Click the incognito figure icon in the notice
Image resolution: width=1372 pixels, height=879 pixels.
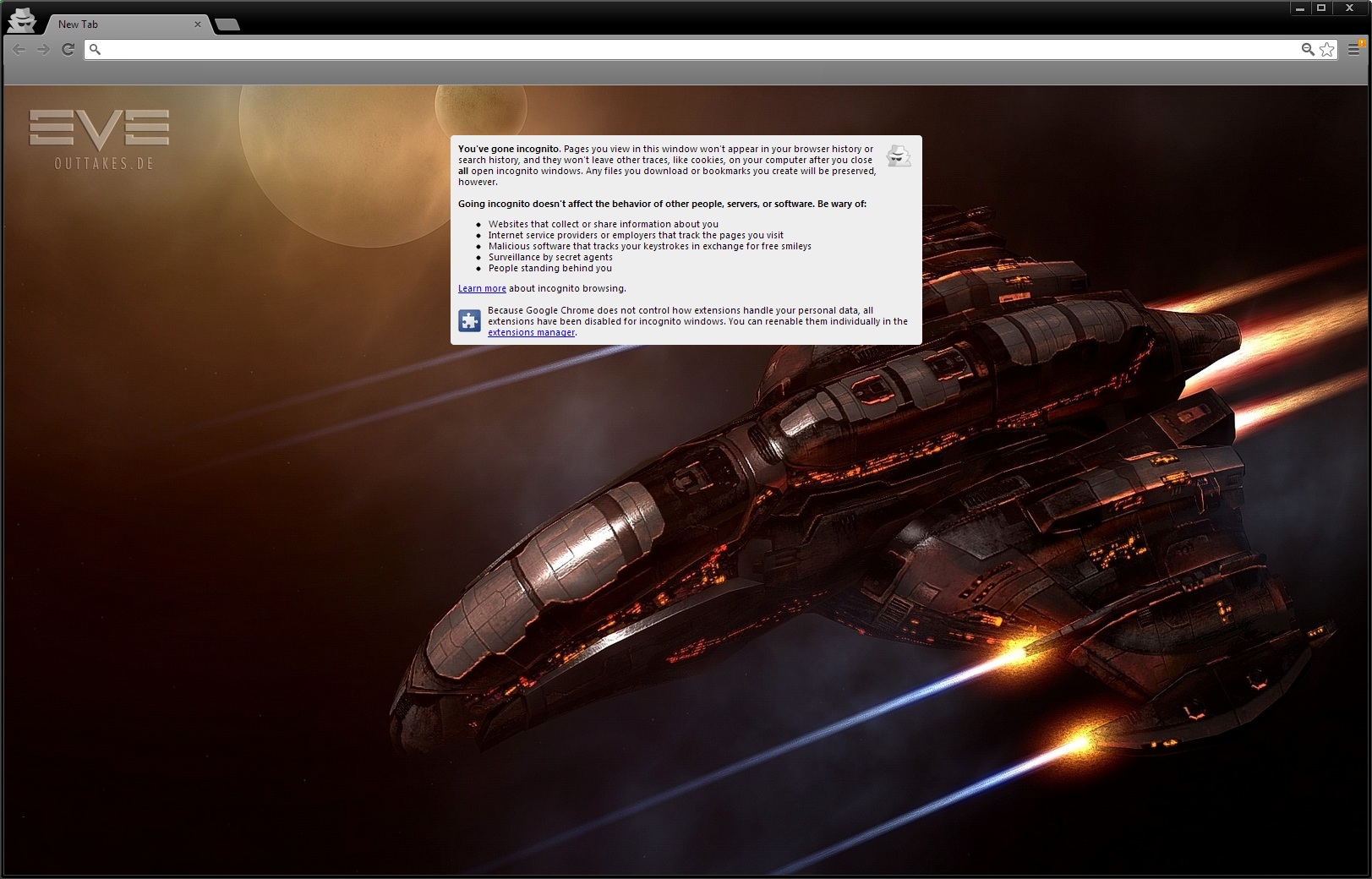899,156
